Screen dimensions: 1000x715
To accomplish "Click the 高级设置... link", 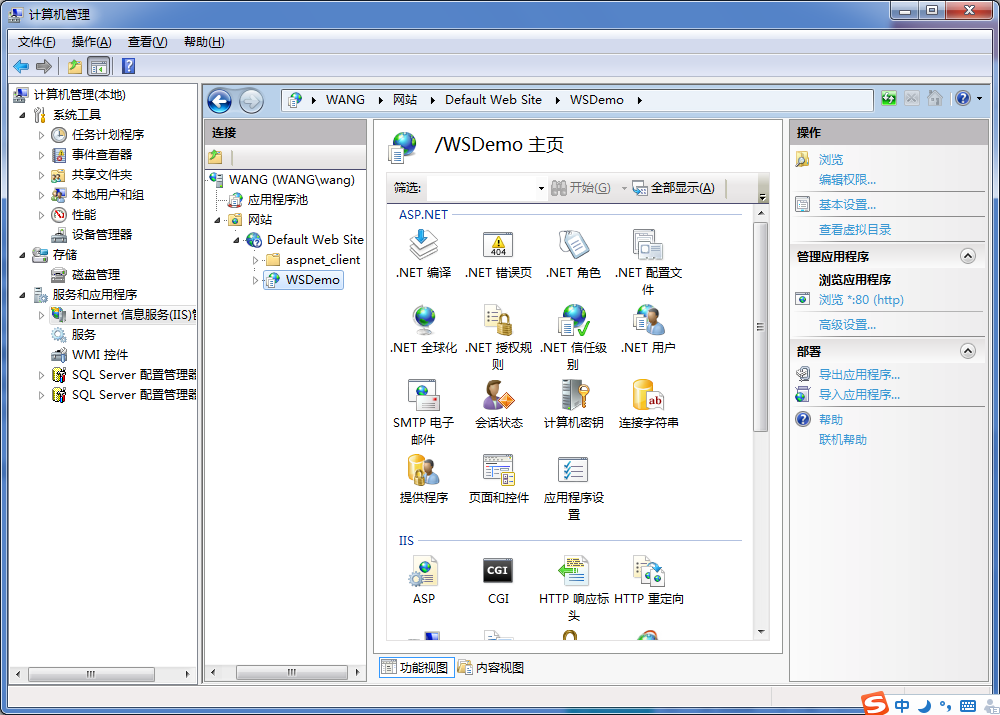I will pyautogui.click(x=847, y=325).
